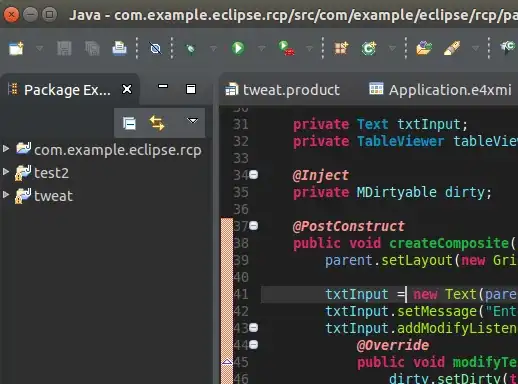518x384 pixels.
Task: Open the Run button dropdown arrow
Action: (262, 49)
